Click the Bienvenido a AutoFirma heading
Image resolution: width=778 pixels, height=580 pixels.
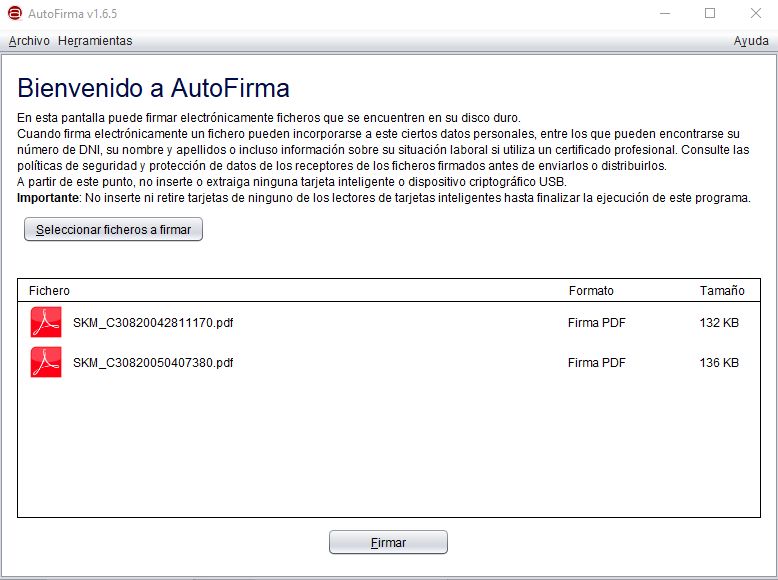click(x=153, y=88)
